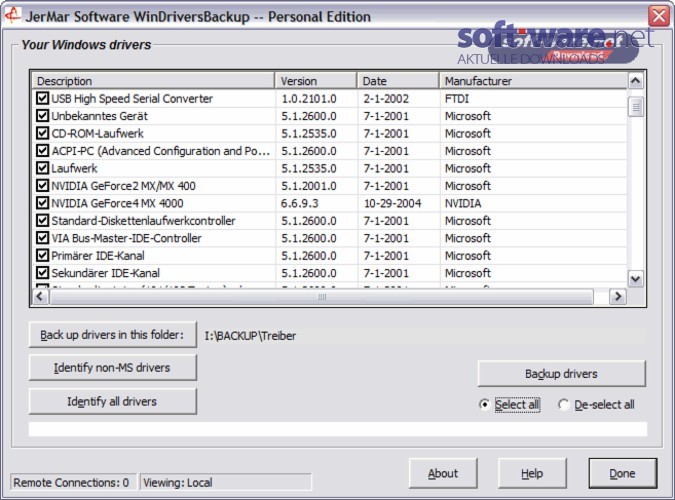Uncheck the Laufwerk driver row
The height and width of the screenshot is (500, 675).
coord(42,168)
